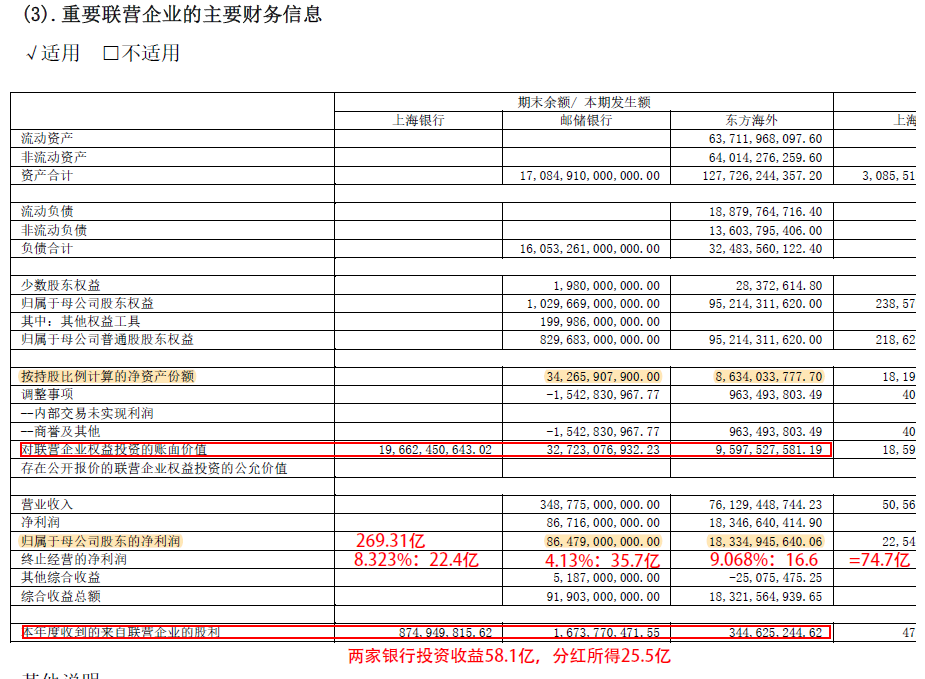Click value 1,029,669,000,000.00
This screenshot has width=925, height=679.
(x=593, y=304)
